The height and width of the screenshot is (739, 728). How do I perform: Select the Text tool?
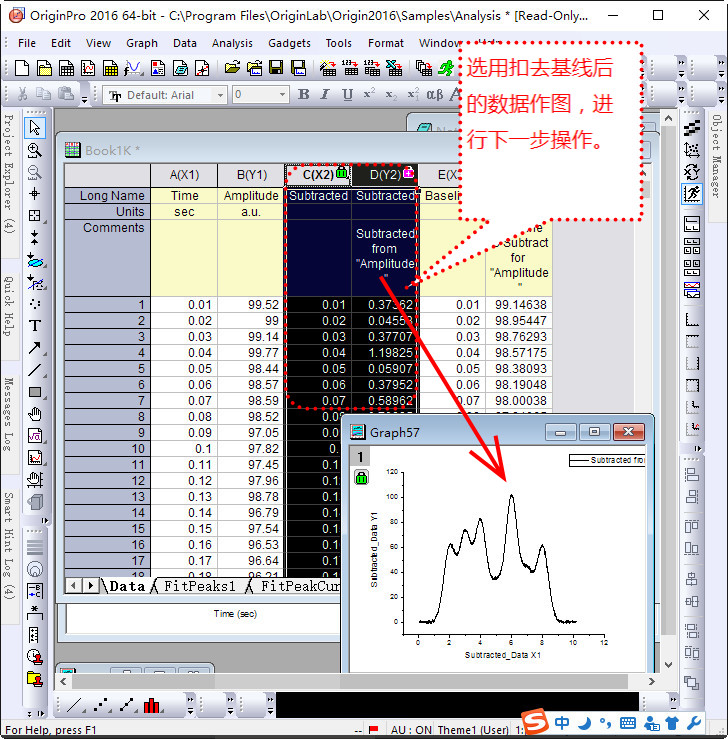pyautogui.click(x=35, y=325)
